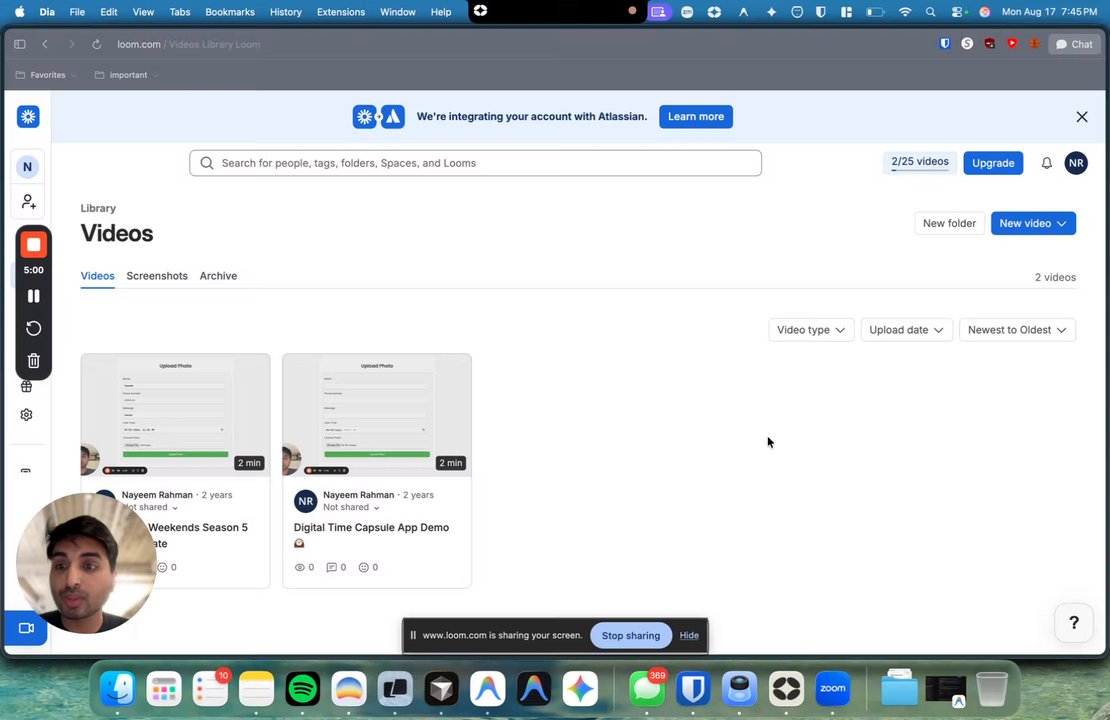
Task: Click the Library breadcrumb text
Action: coord(98,208)
